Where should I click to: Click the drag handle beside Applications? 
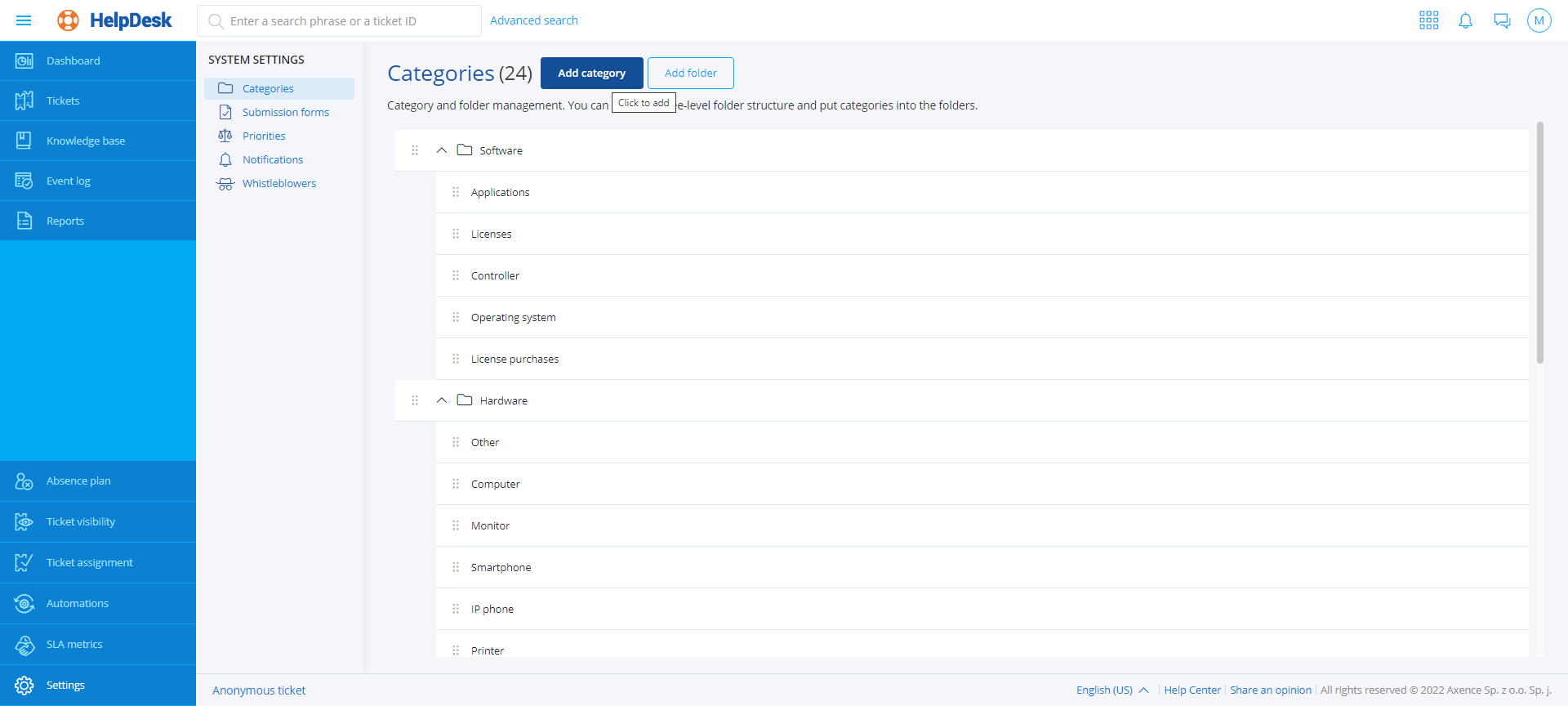point(456,192)
